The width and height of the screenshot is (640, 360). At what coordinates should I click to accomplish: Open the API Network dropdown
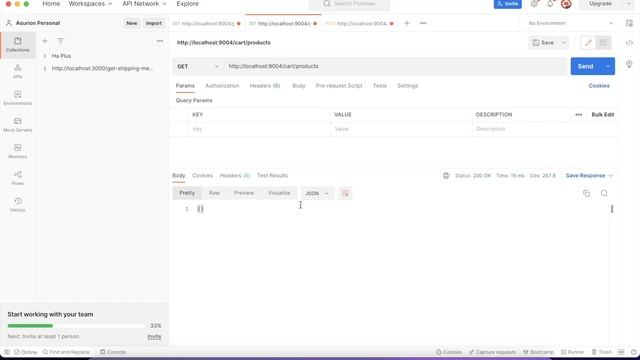pyautogui.click(x=144, y=4)
